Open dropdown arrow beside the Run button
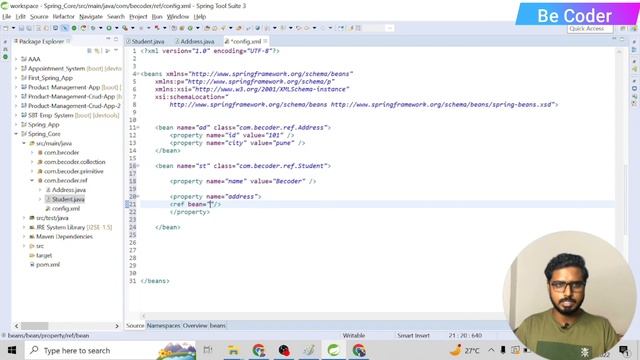640x360 pixels. point(116,28)
